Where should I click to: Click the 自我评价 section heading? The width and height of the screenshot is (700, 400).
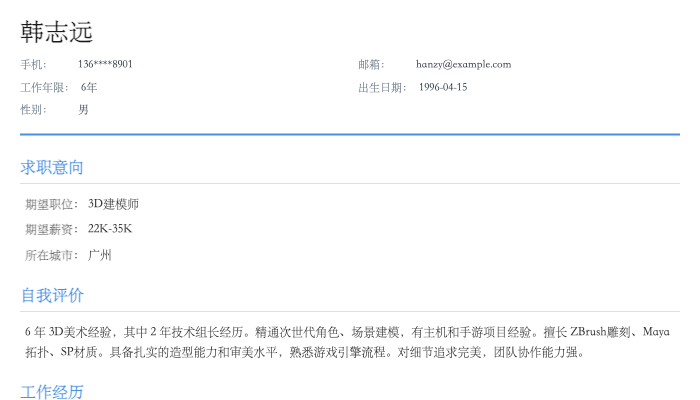point(52,295)
